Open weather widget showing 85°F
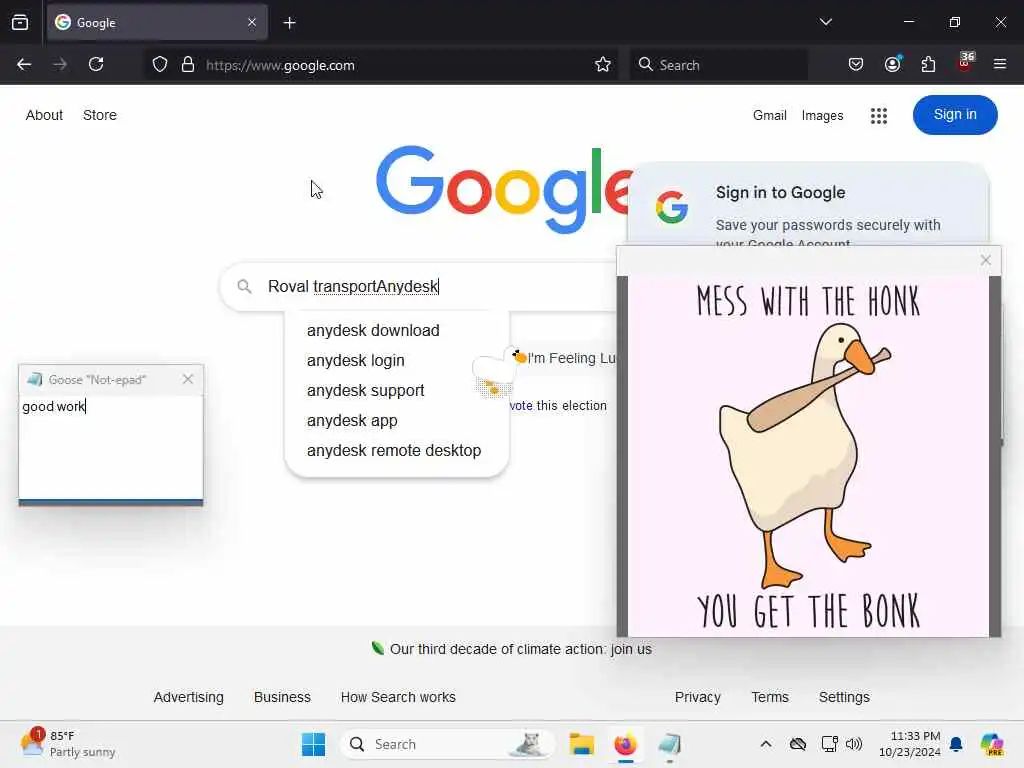Image resolution: width=1024 pixels, height=768 pixels. click(68, 744)
